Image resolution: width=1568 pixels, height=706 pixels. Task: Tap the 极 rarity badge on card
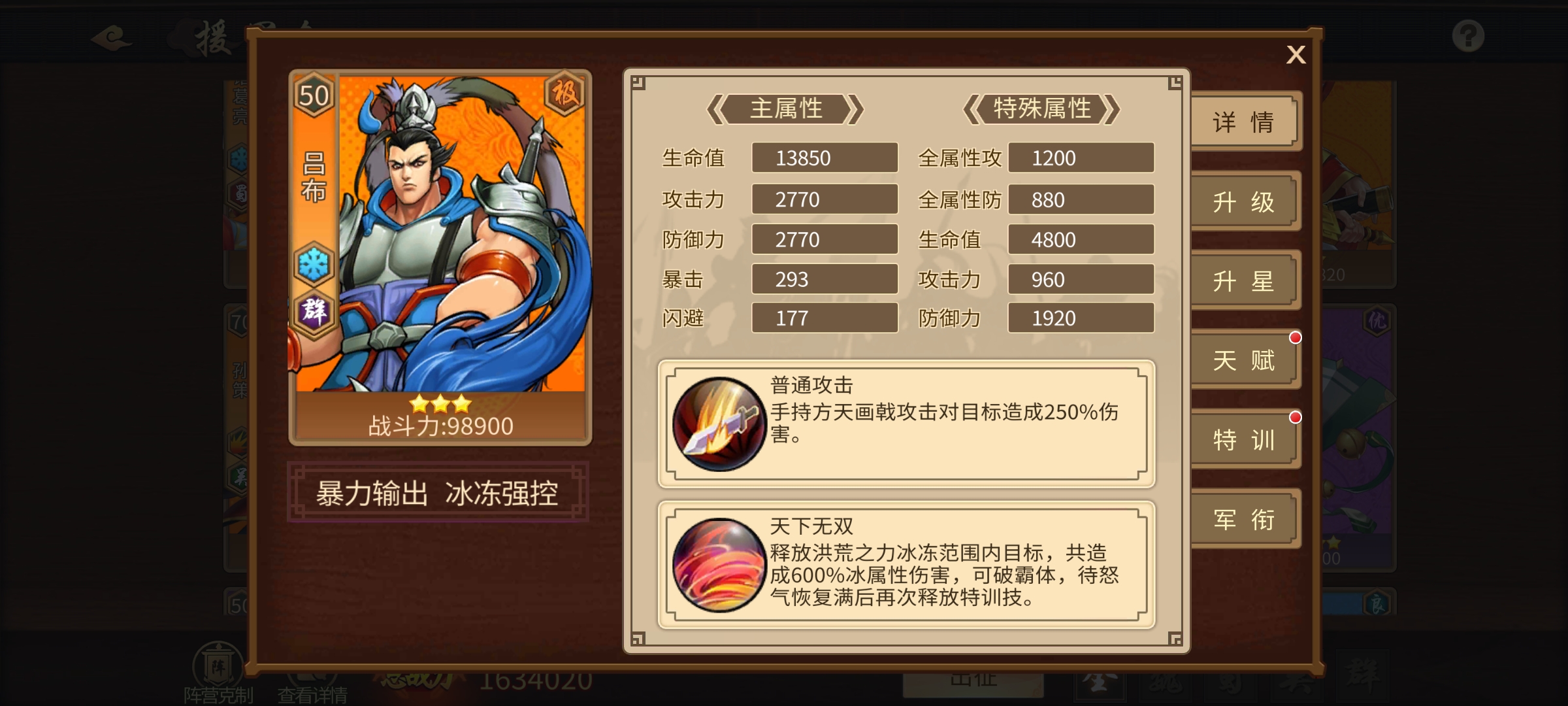(564, 94)
